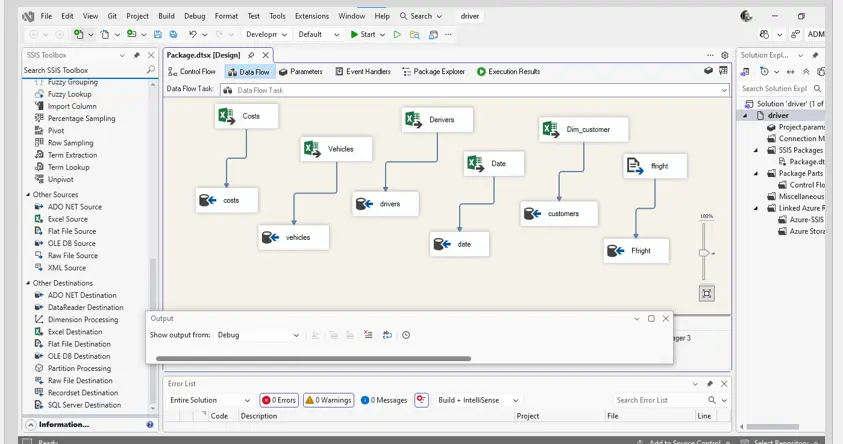
Task: Select the ffright flat file source component
Action: pos(655,166)
